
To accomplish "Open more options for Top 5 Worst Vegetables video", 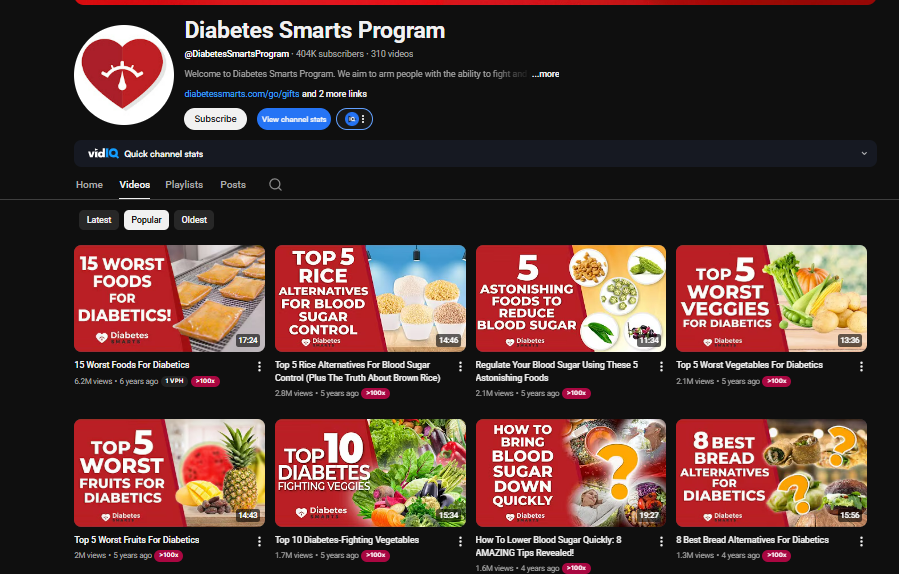I will pyautogui.click(x=862, y=366).
